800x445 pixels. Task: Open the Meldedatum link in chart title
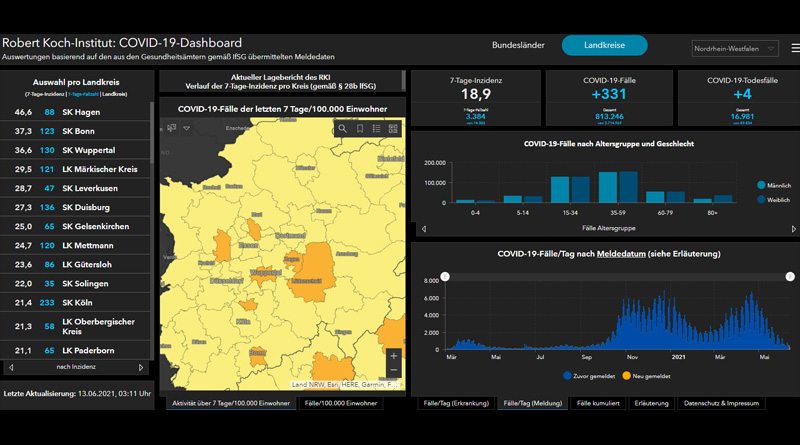621,254
